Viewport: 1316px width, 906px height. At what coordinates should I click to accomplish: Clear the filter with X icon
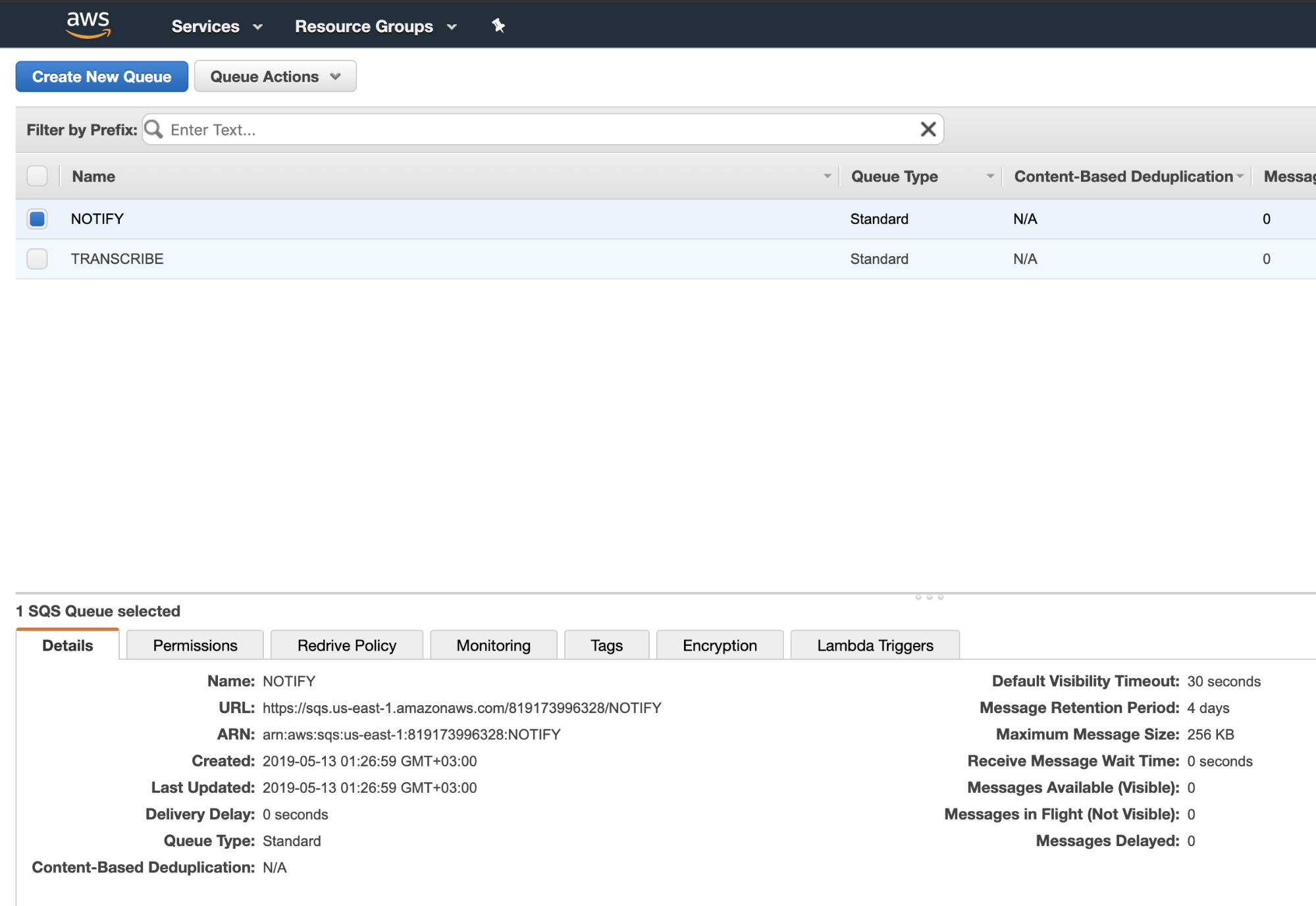tap(928, 129)
